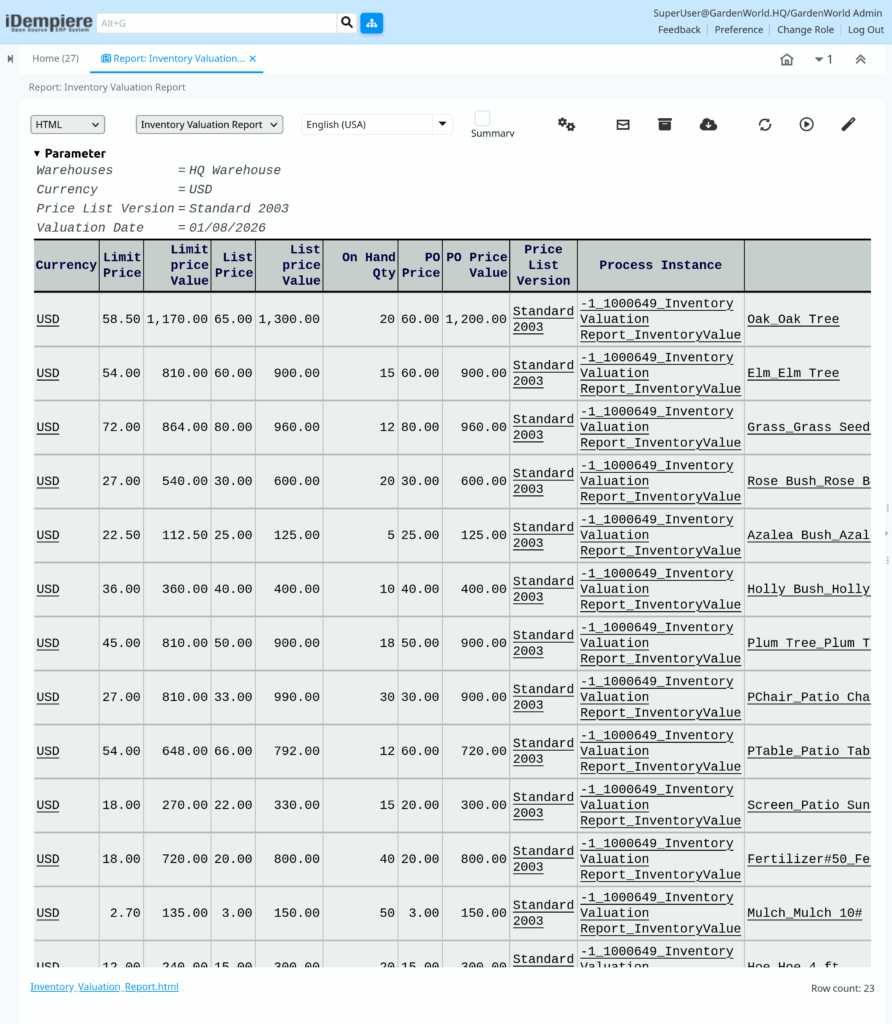Click Log Out
The height and width of the screenshot is (1024, 892).
(x=865, y=29)
